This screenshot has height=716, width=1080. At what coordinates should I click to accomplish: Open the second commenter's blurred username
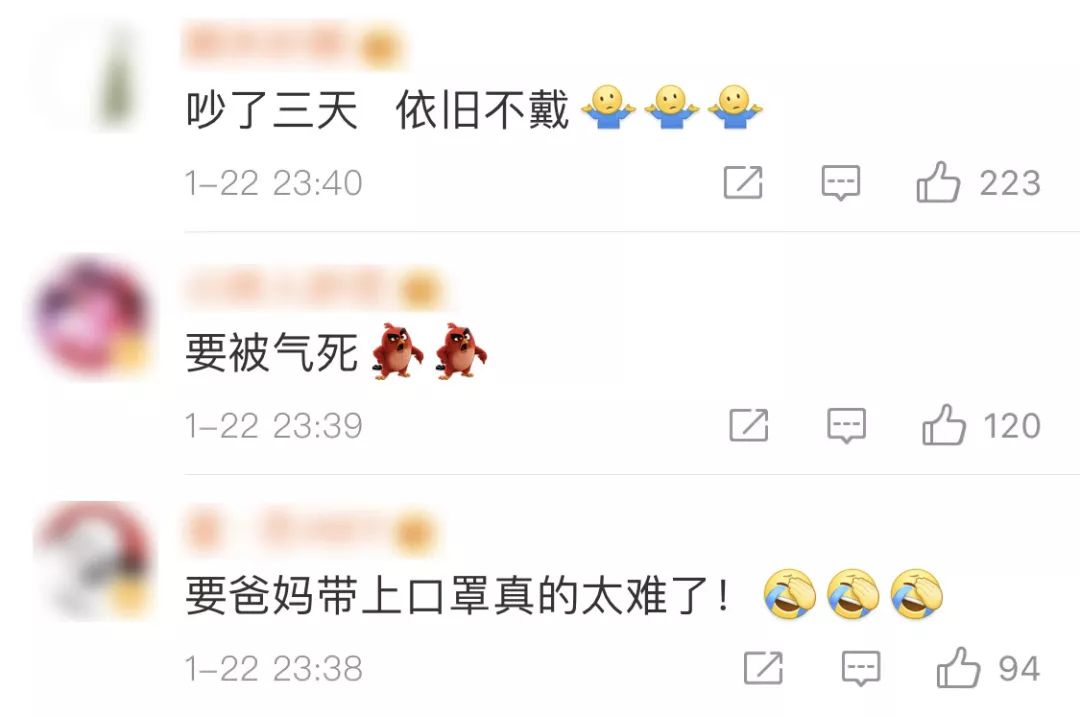(314, 288)
